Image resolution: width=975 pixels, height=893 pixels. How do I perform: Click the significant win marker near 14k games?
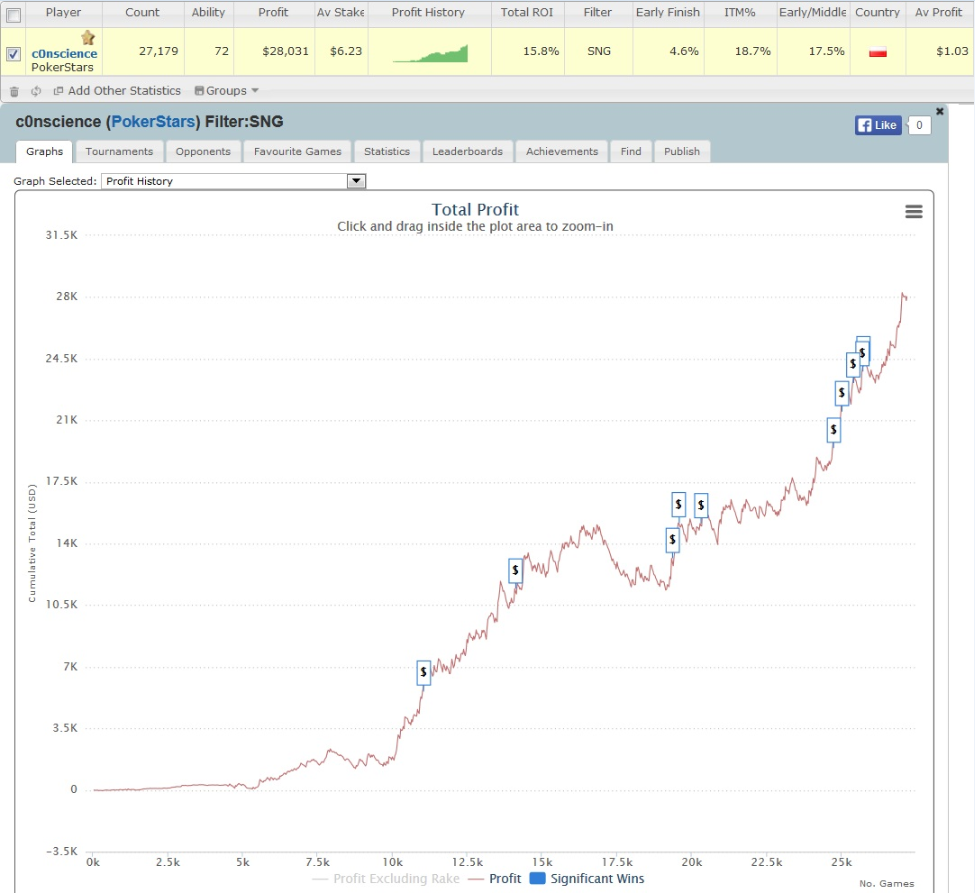515,570
